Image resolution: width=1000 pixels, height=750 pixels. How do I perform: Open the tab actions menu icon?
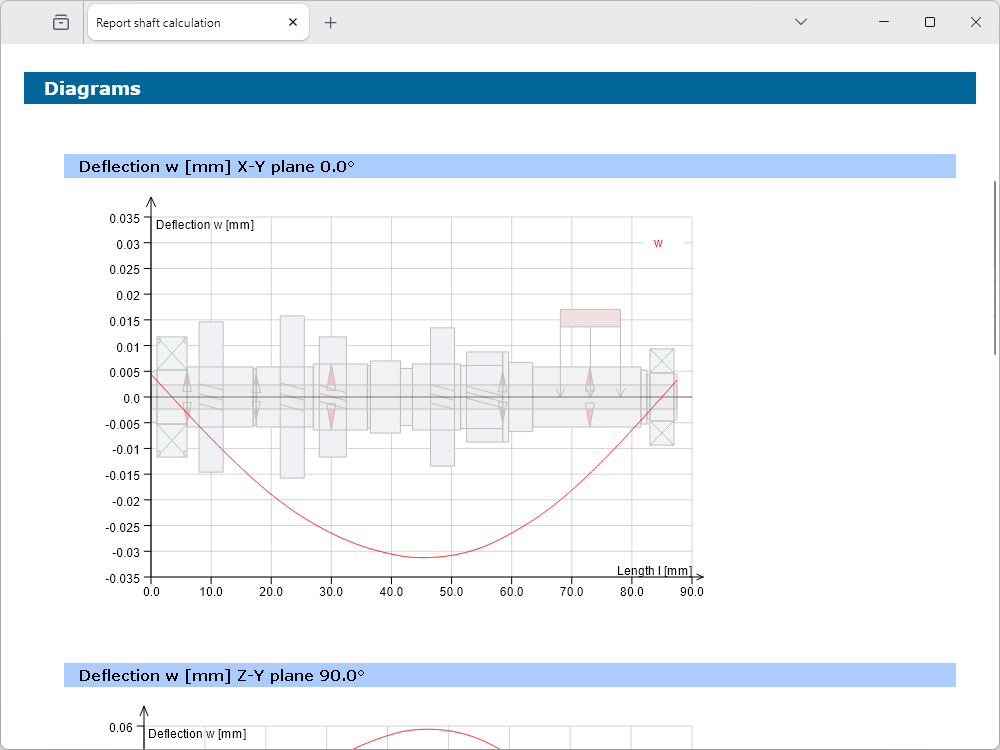point(61,22)
